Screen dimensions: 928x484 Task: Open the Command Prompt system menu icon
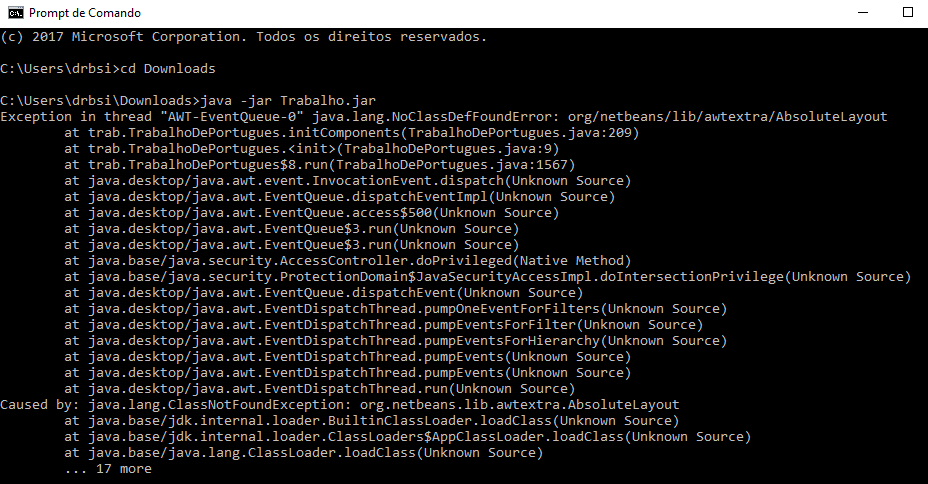[x=16, y=12]
